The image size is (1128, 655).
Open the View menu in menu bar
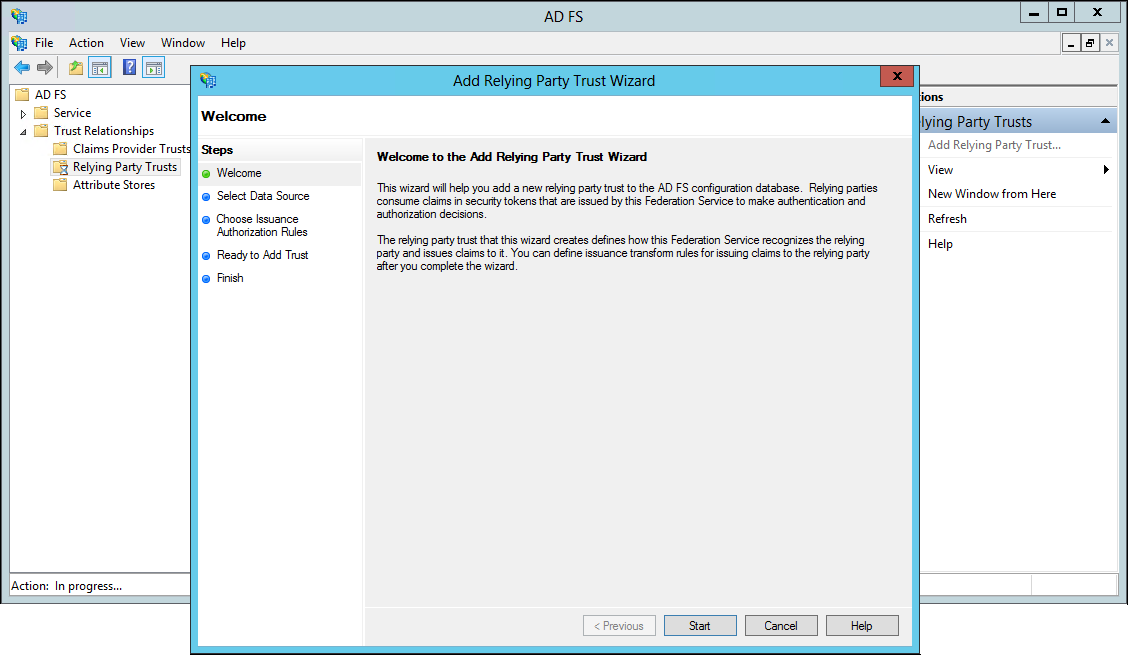coord(132,43)
